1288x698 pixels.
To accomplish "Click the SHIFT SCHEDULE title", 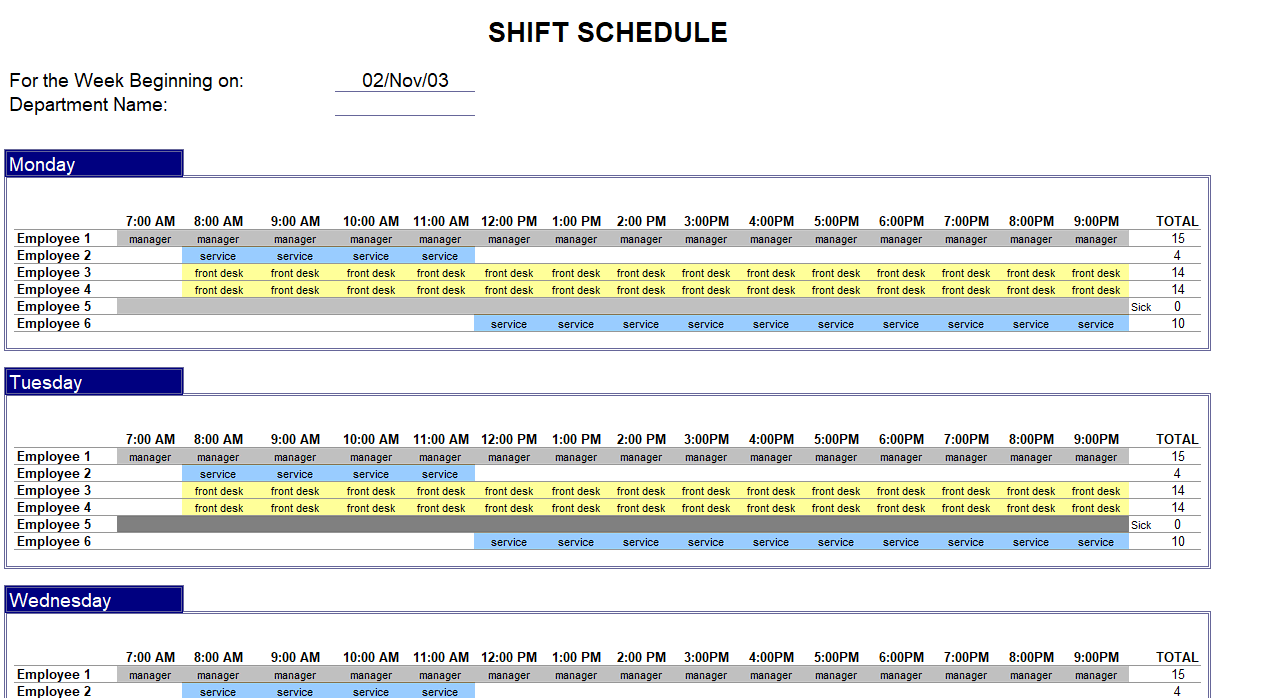I will tap(607, 33).
